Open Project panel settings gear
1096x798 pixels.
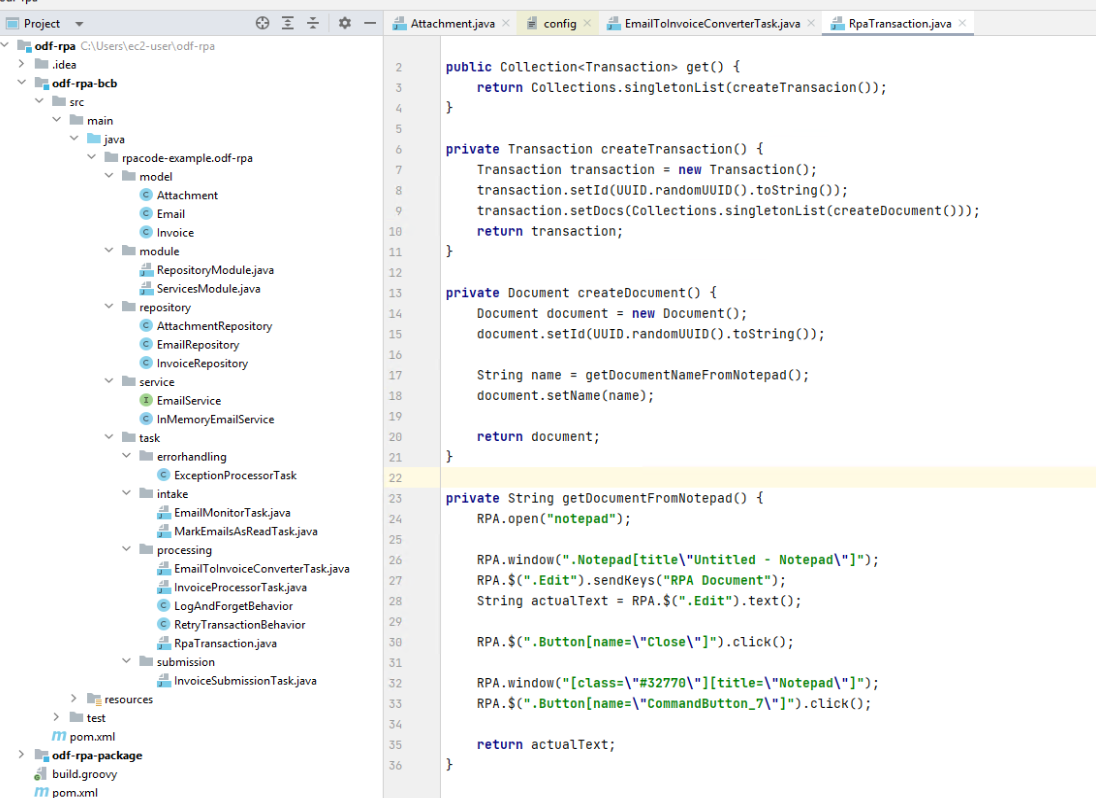pyautogui.click(x=345, y=23)
